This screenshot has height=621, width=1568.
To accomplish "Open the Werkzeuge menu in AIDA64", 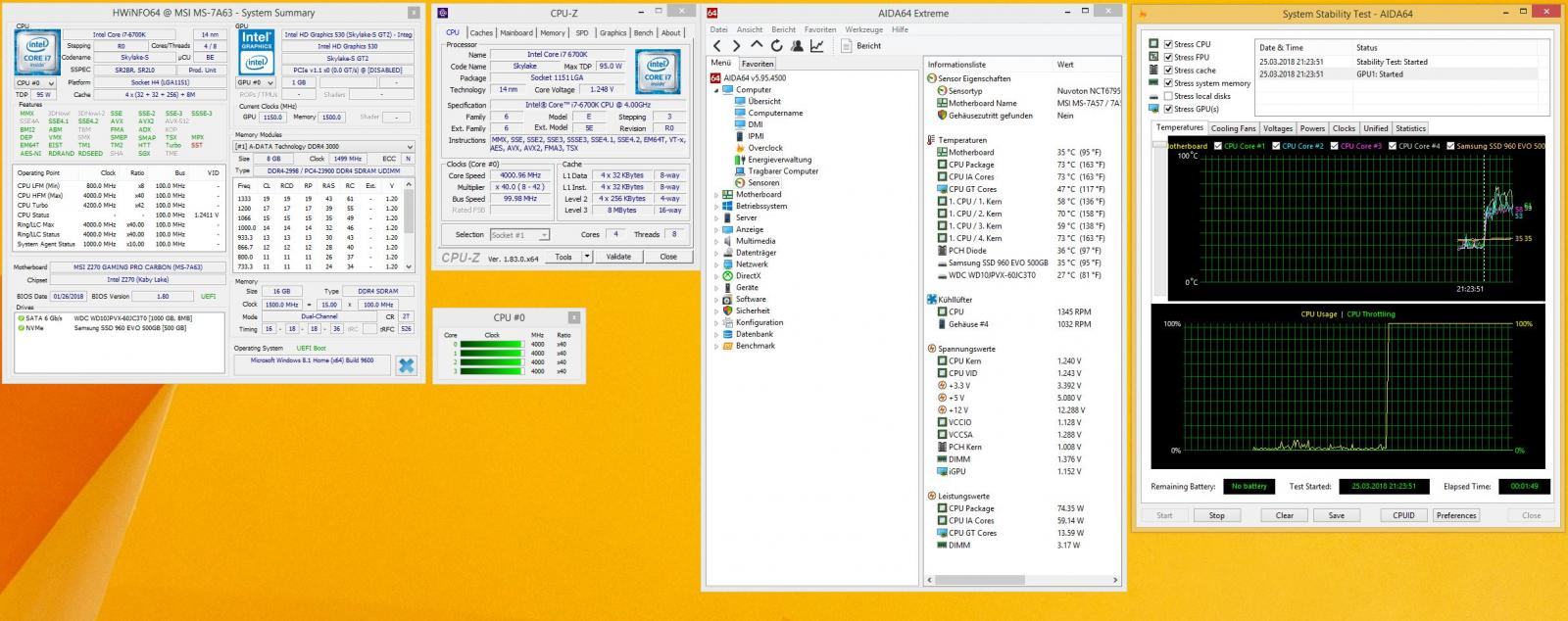I will click(x=863, y=29).
